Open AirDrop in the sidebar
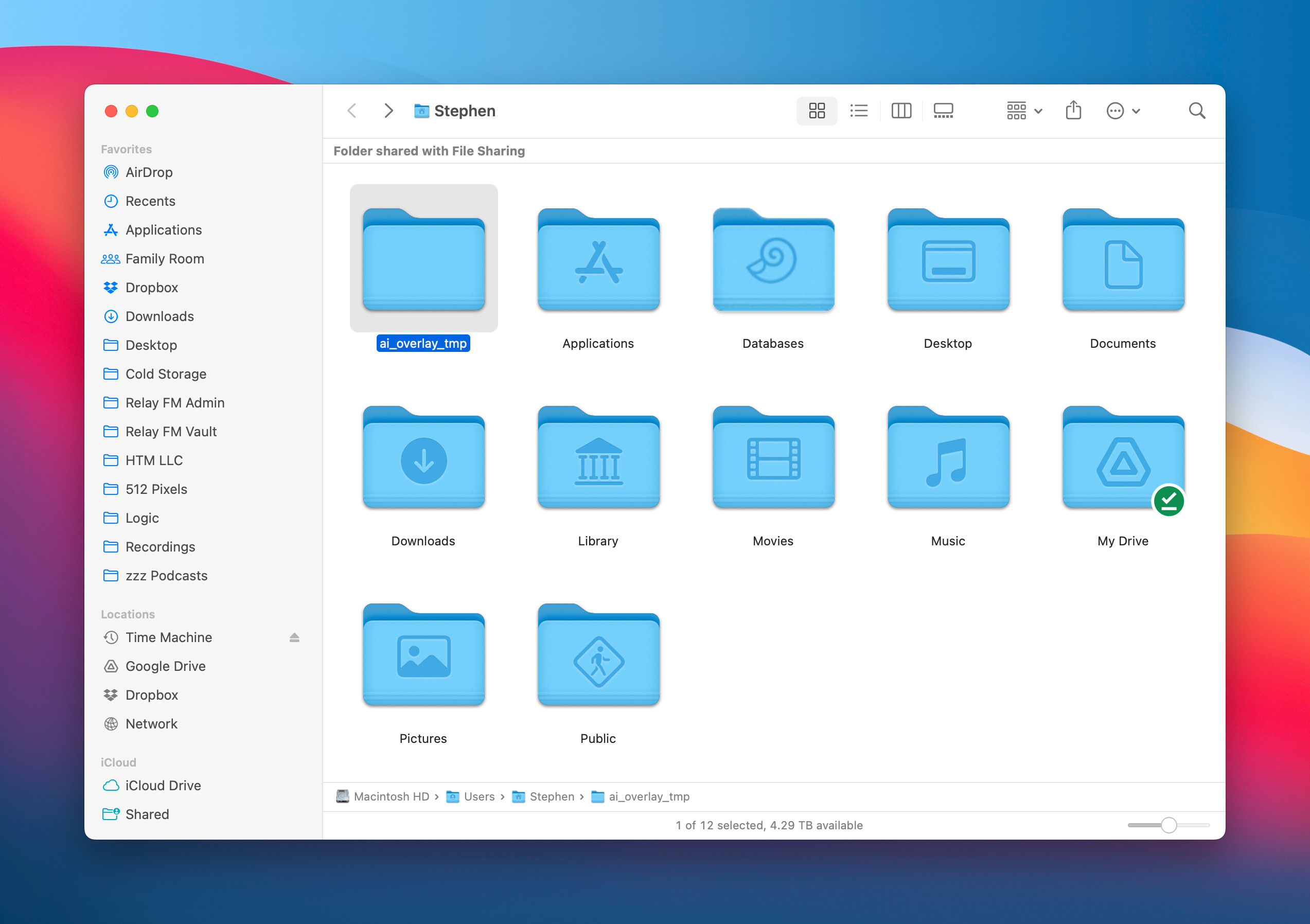 click(x=203, y=172)
